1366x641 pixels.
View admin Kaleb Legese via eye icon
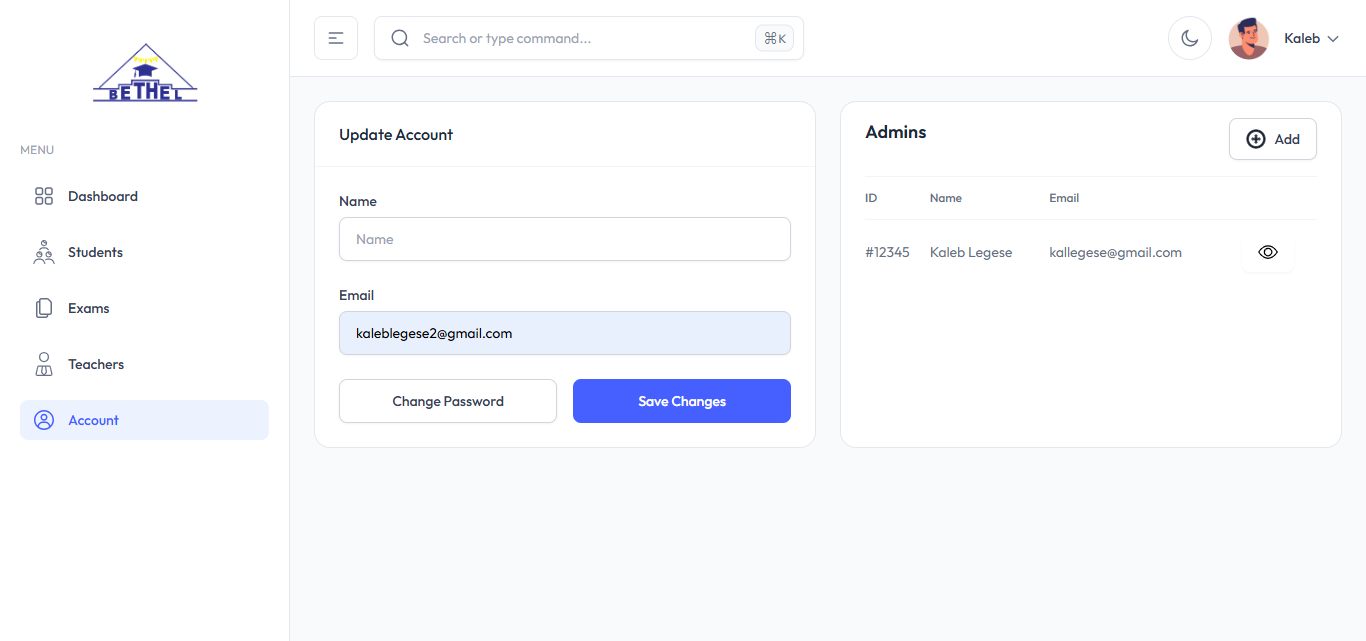(x=1268, y=252)
